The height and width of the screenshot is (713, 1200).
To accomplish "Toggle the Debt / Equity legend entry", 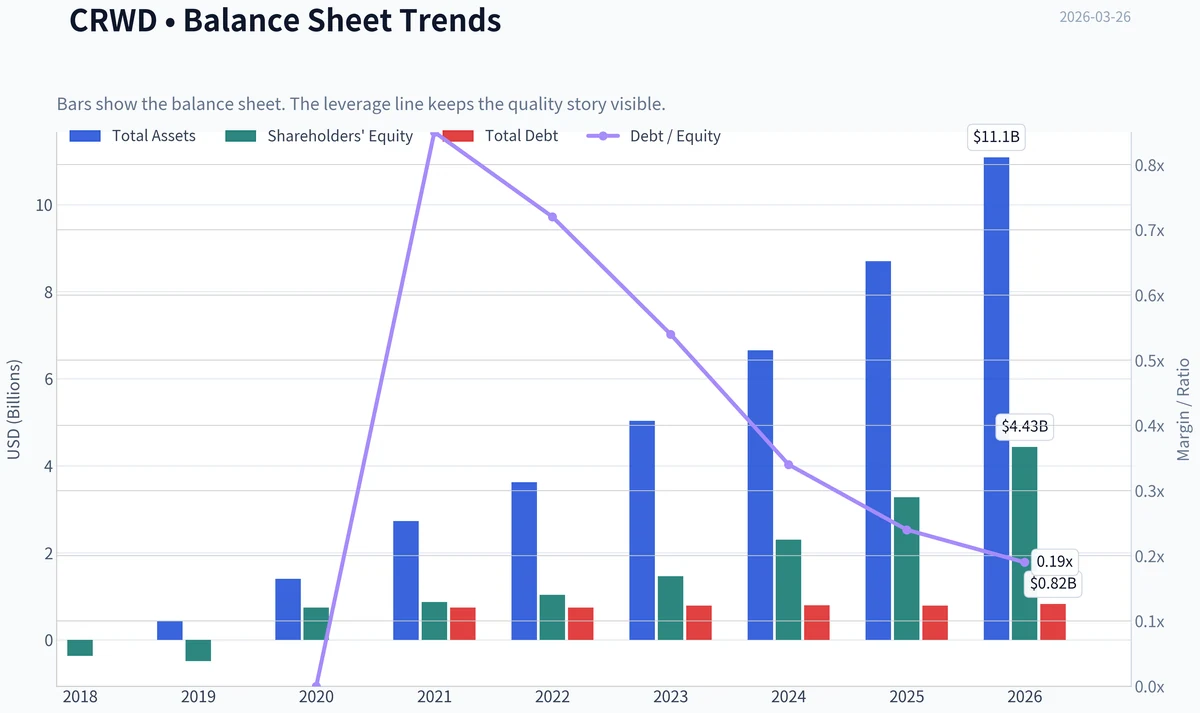I will click(x=653, y=136).
